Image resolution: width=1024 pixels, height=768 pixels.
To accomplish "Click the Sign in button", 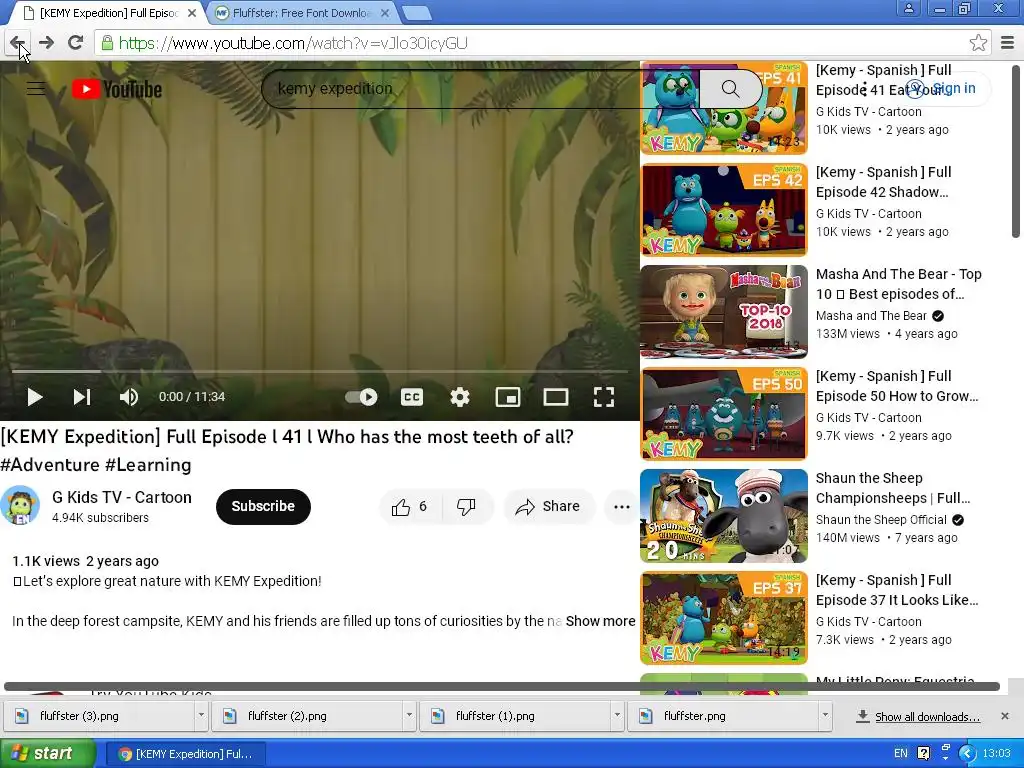I will click(942, 88).
